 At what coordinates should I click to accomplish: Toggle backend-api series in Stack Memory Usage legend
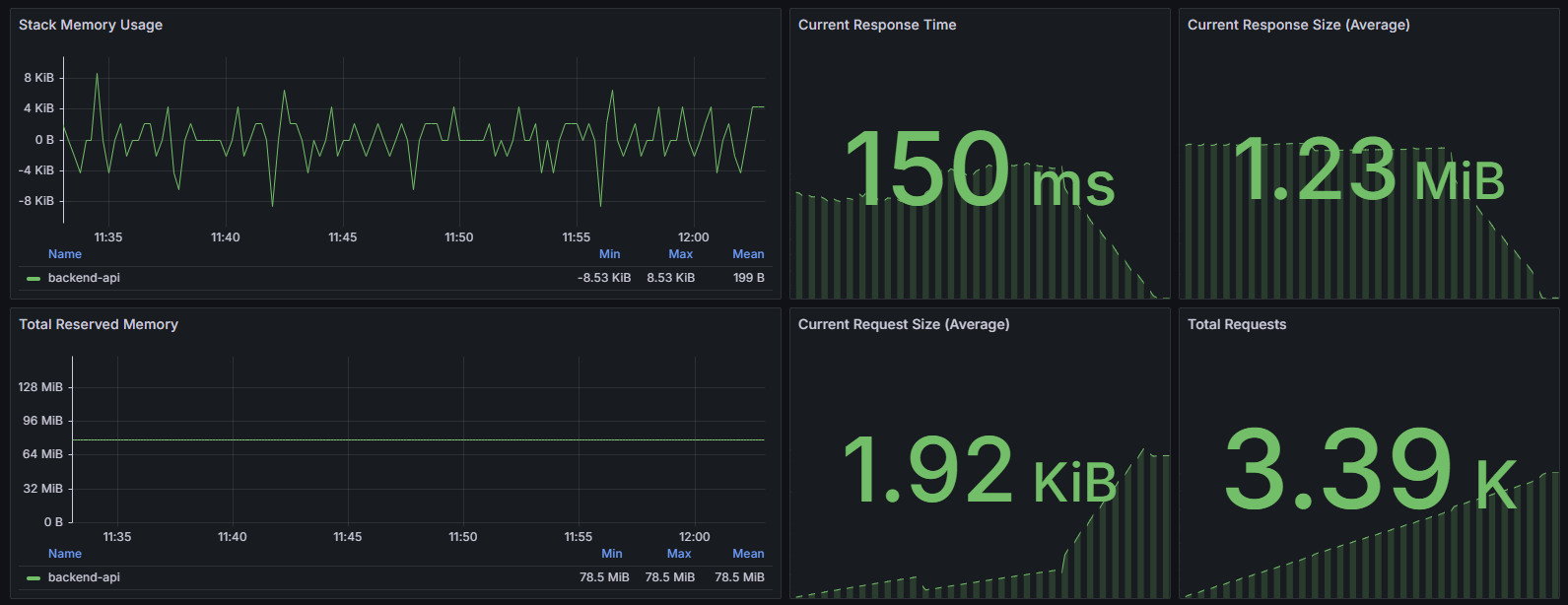pyautogui.click(x=84, y=278)
